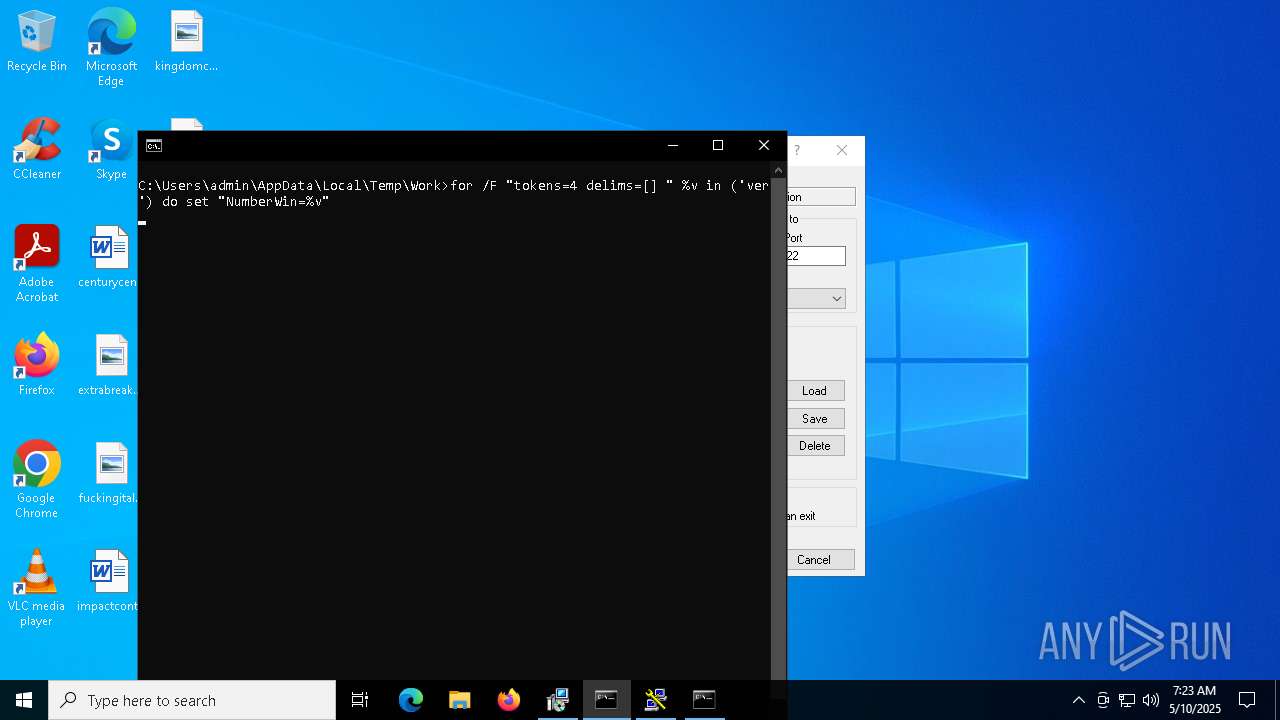Switch to the second command prompt taskbar icon
The image size is (1280, 720).
click(x=705, y=700)
